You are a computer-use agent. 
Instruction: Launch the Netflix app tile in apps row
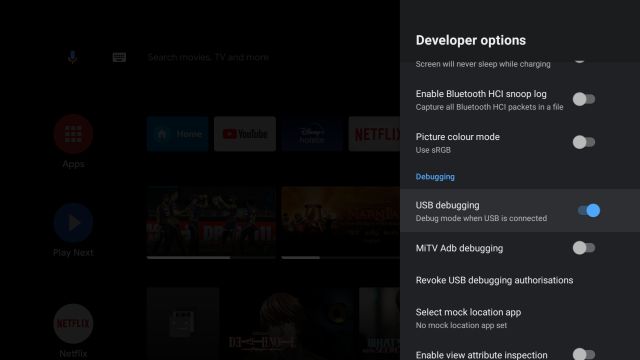374,134
